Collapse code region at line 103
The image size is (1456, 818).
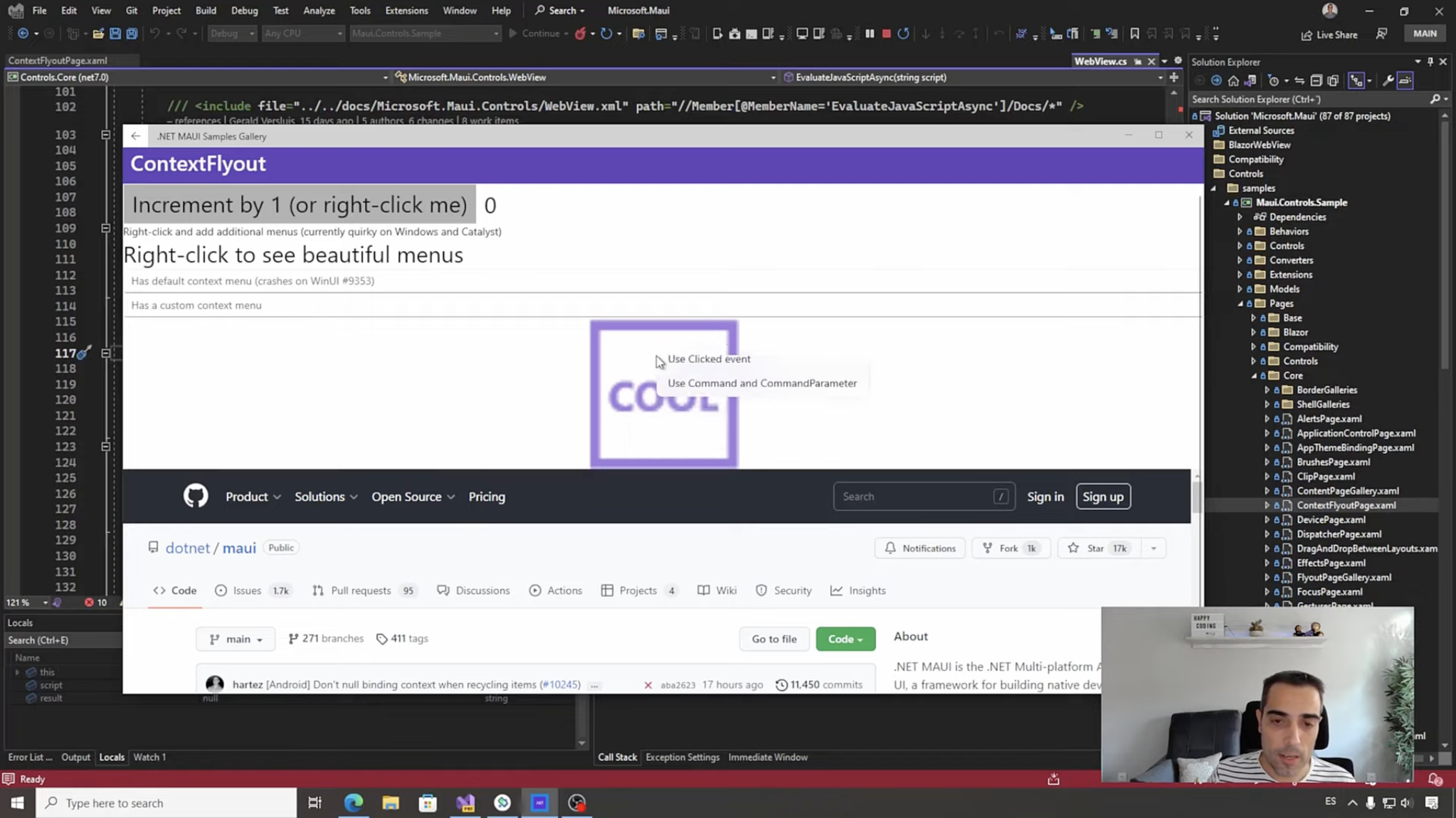coord(105,135)
